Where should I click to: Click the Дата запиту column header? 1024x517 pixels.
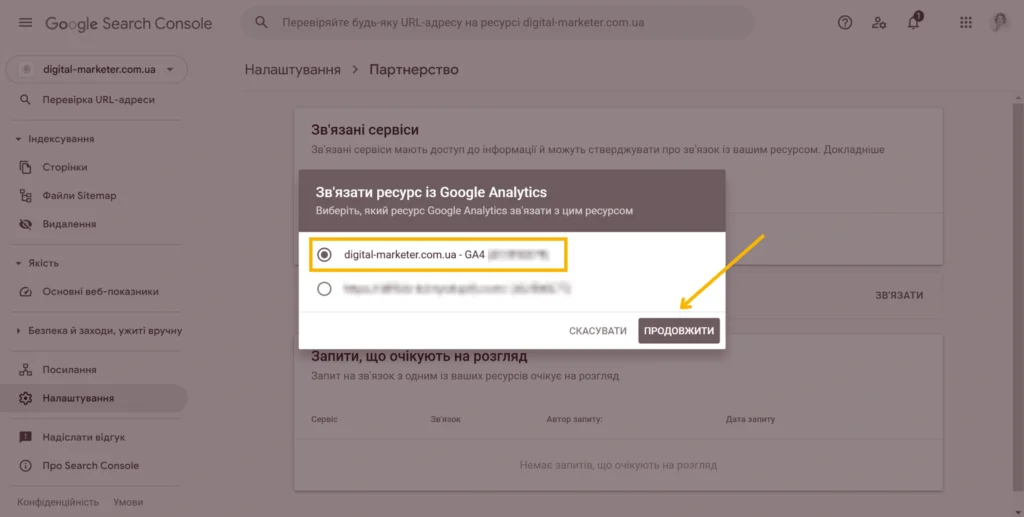[x=750, y=419]
